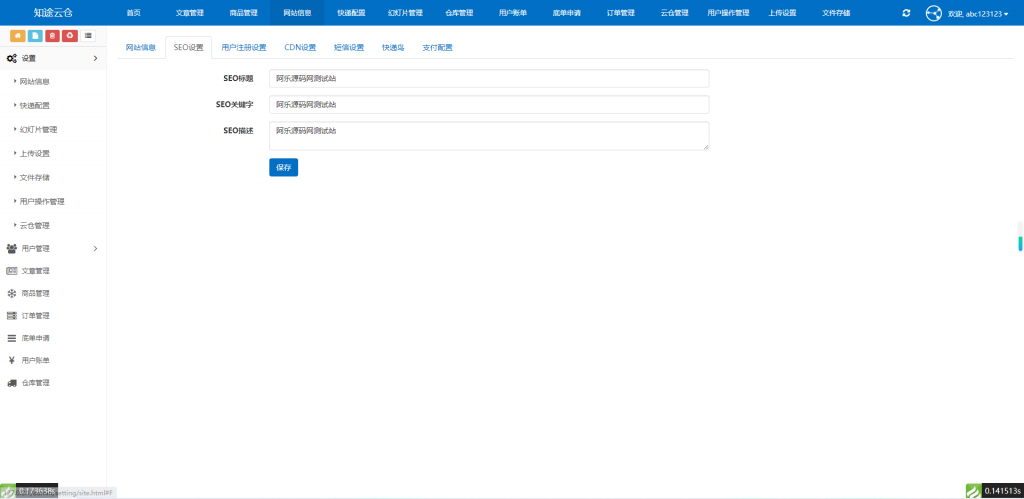
Task: Open the abc123123 user dropdown
Action: 978,13
